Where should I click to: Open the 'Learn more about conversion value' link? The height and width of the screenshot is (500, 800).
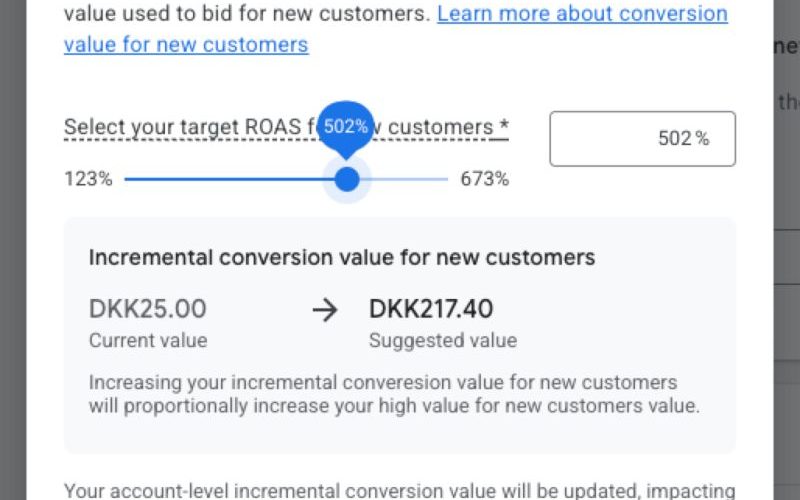[582, 15]
